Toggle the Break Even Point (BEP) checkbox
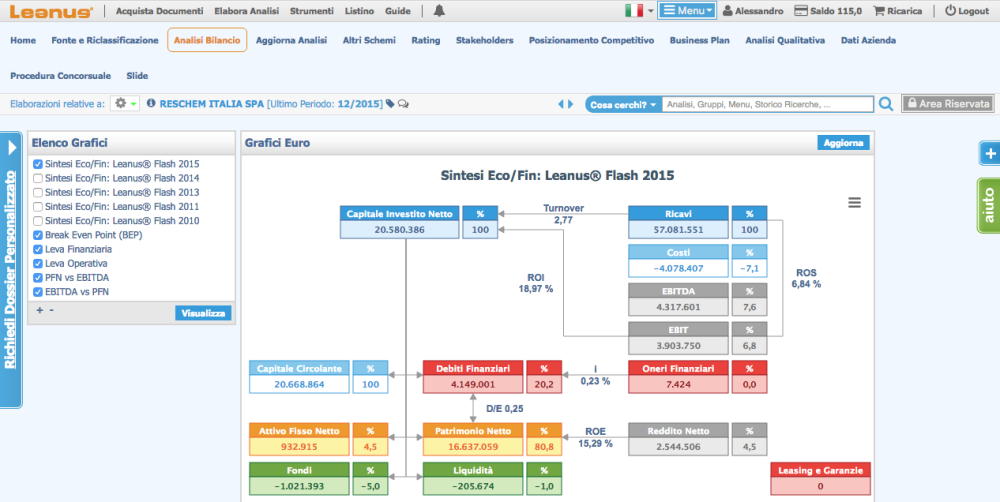 38,235
